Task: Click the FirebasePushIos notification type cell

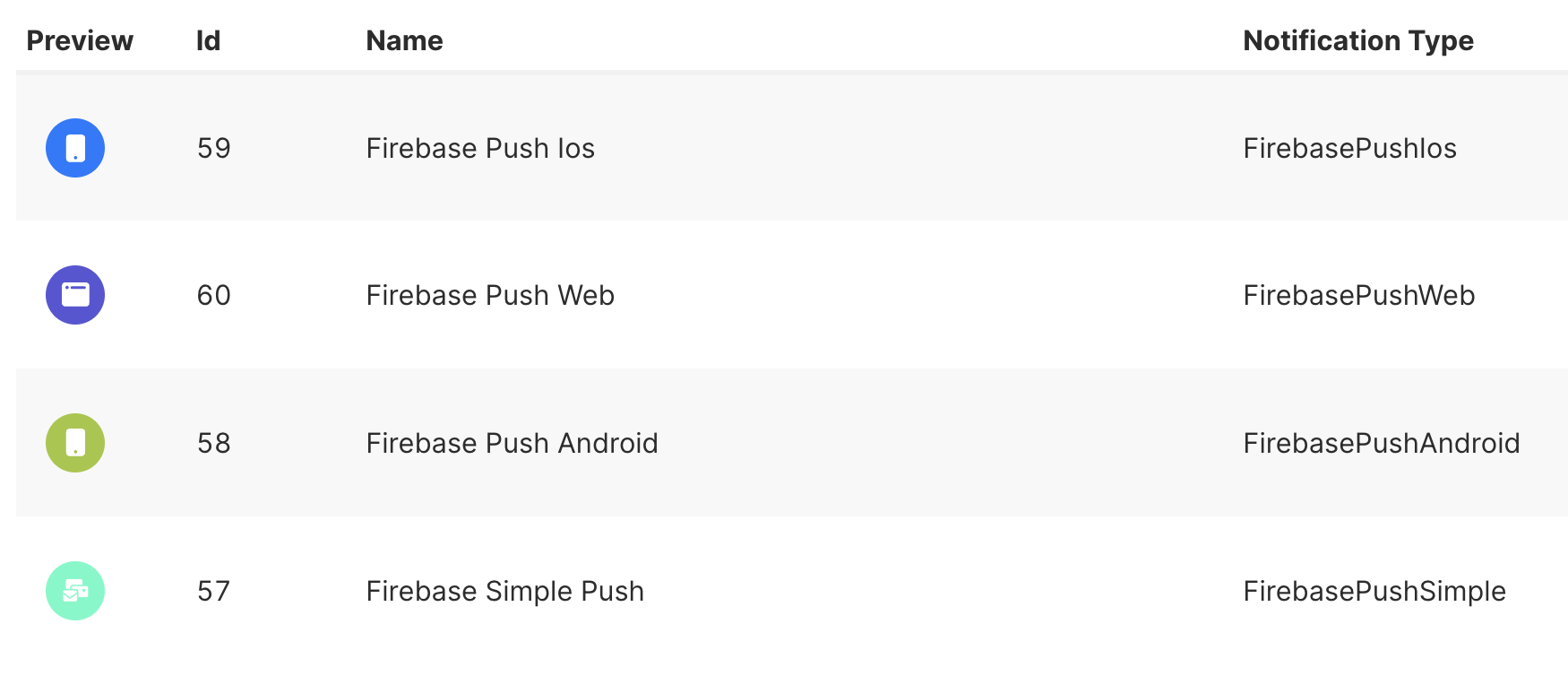Action: [x=1349, y=148]
